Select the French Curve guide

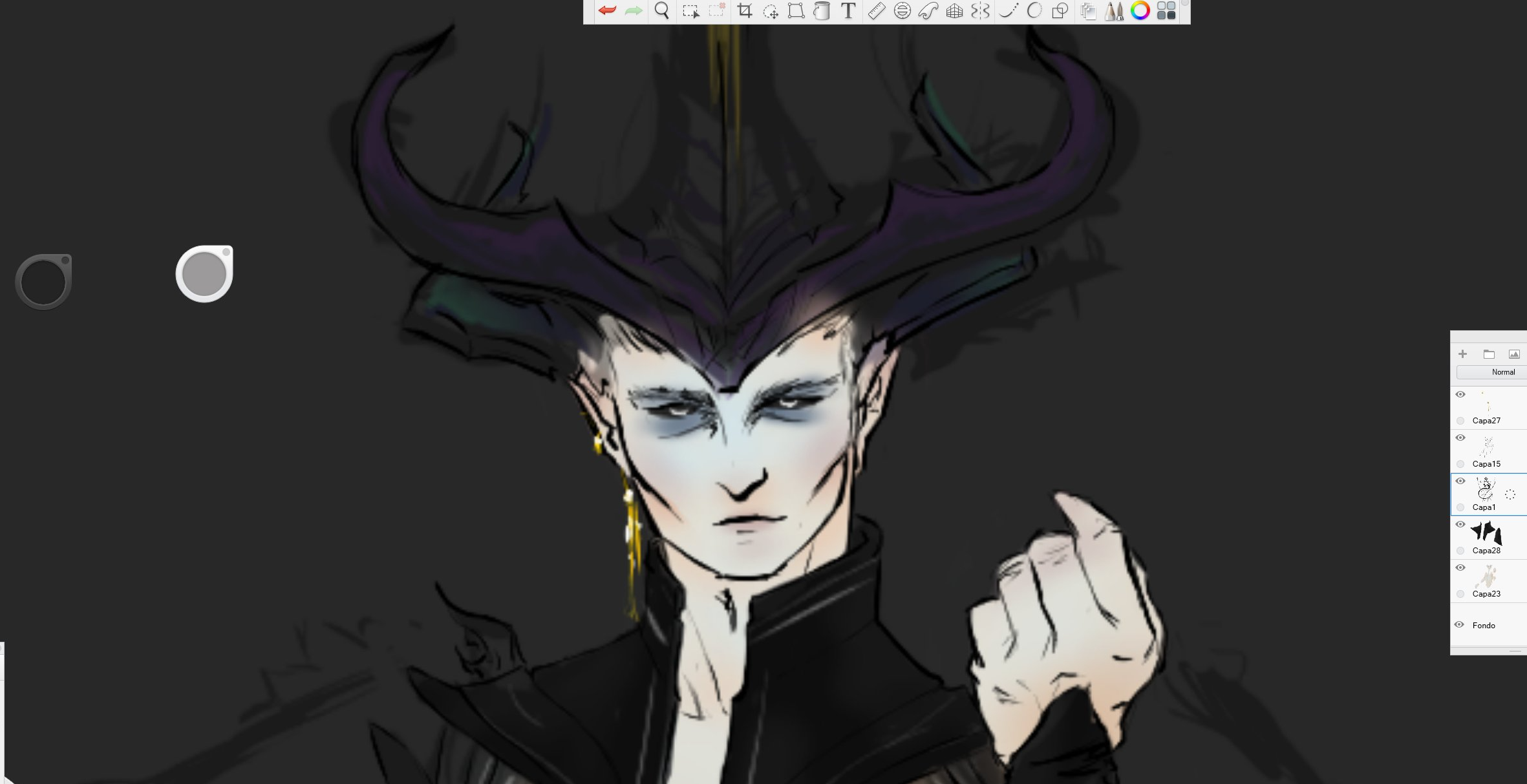[928, 10]
